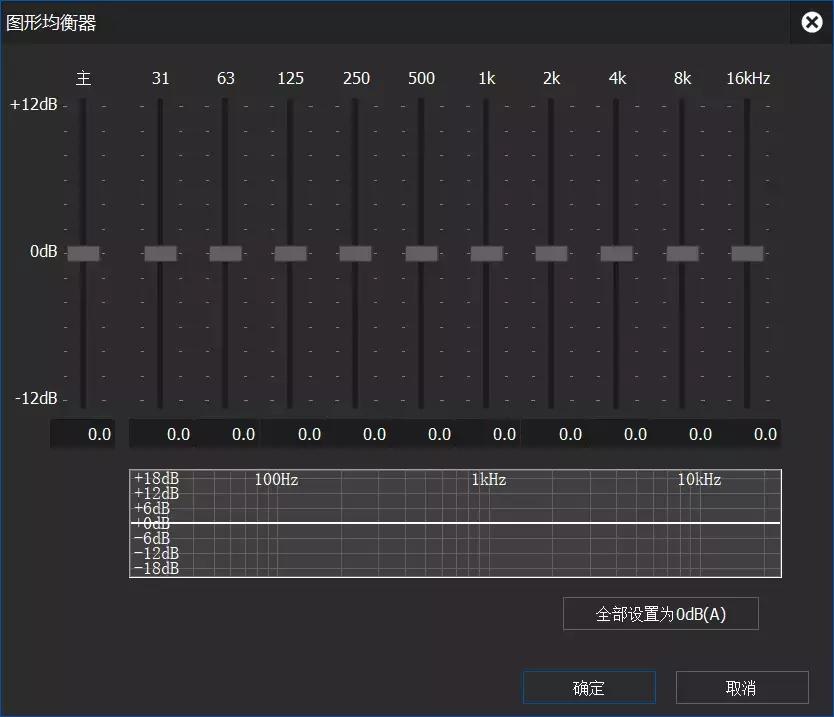Click the 250Hz band slider handle
This screenshot has width=834, height=717.
tap(356, 253)
